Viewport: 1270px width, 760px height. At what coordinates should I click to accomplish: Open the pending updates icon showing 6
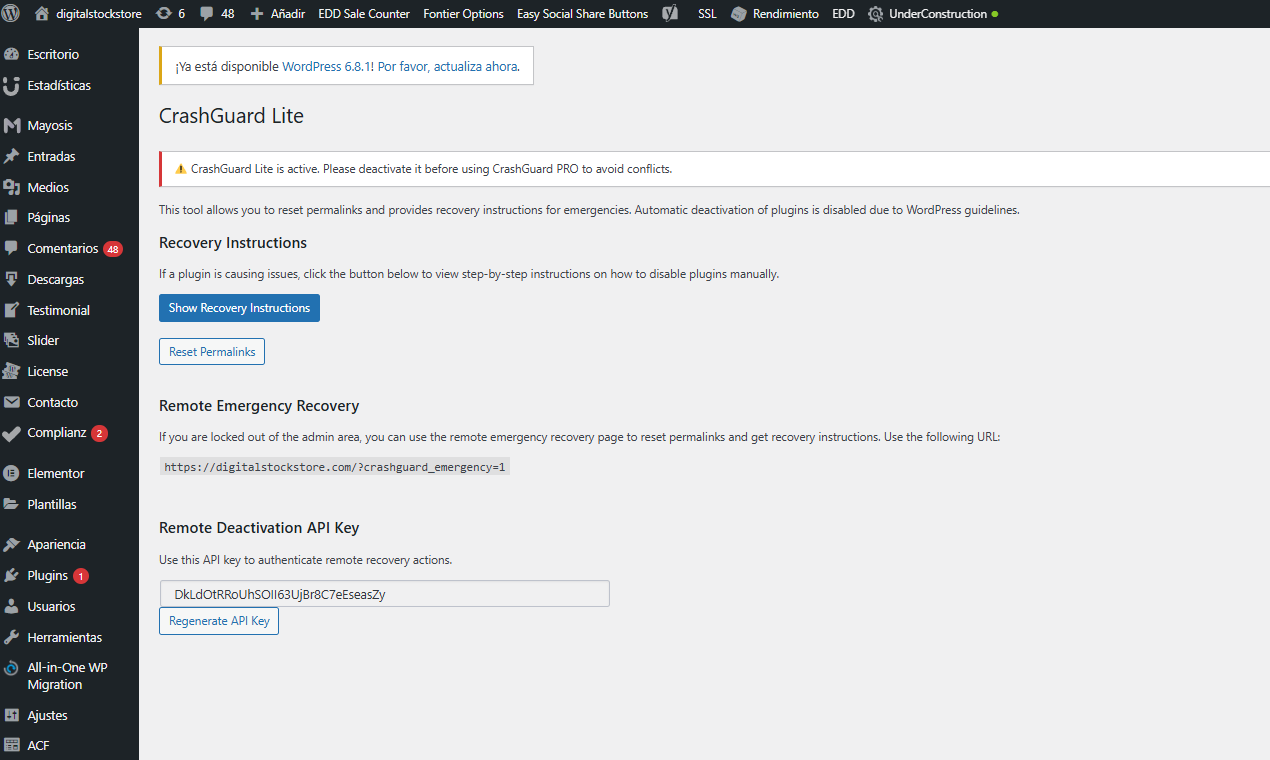click(171, 14)
